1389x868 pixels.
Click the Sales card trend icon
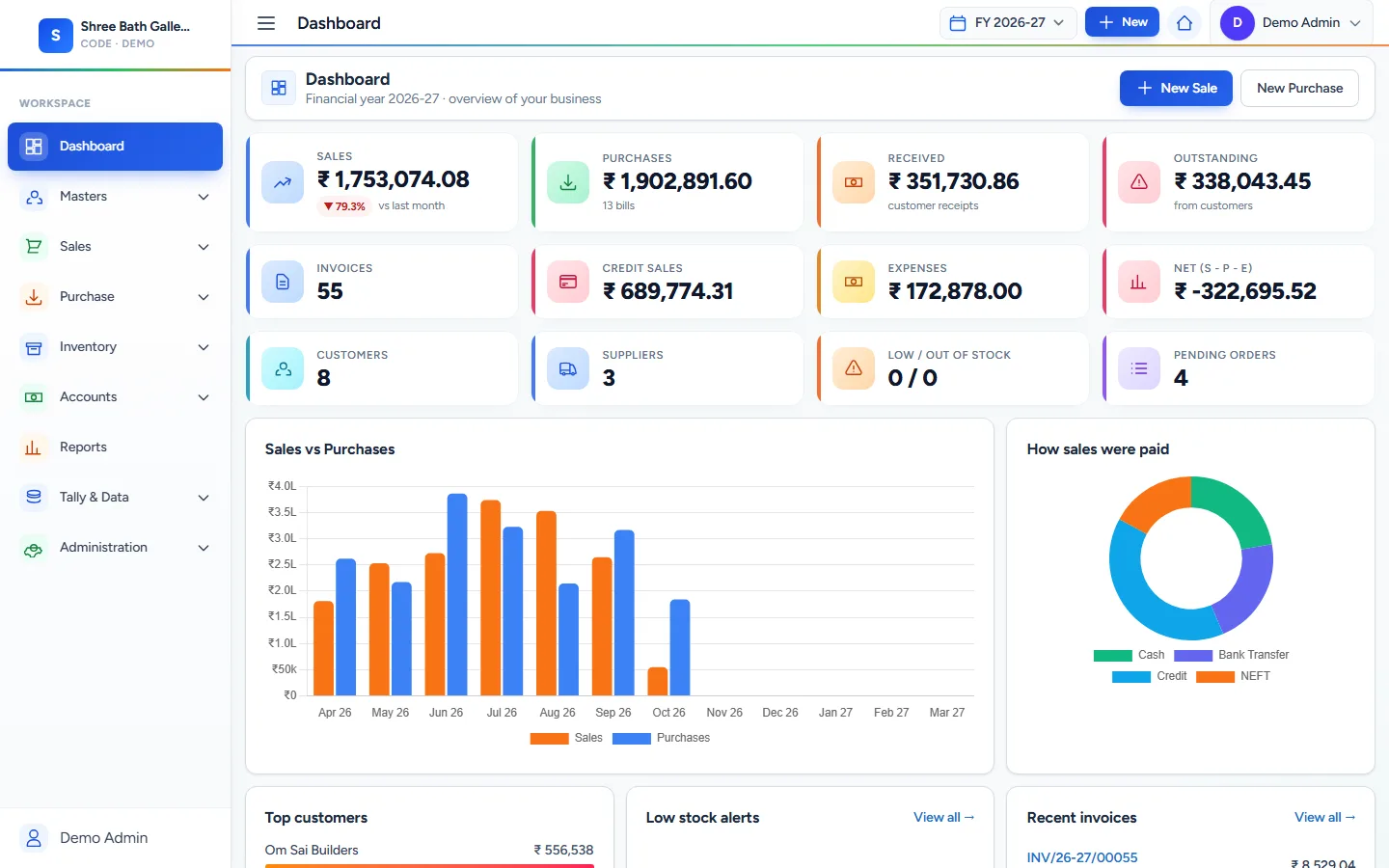[283, 182]
